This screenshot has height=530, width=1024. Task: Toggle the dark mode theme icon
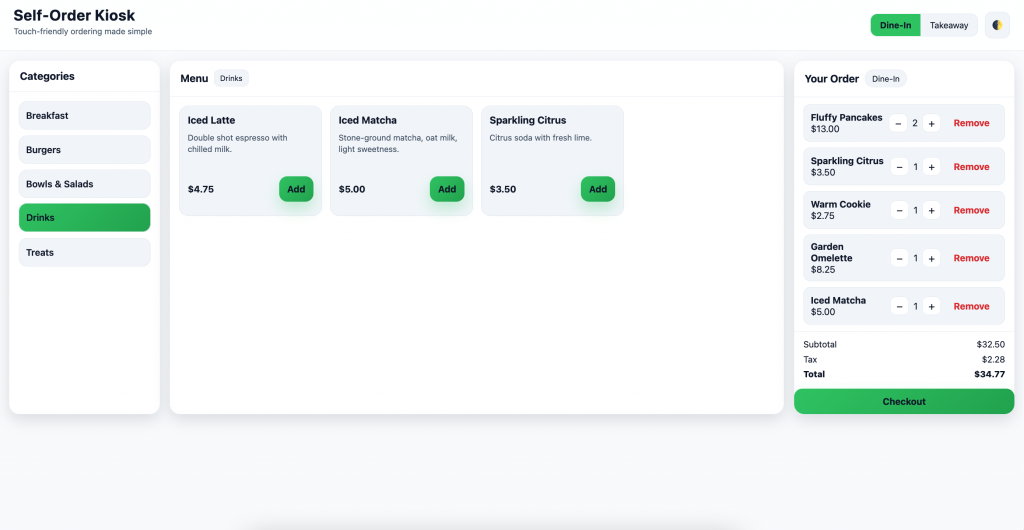click(997, 25)
